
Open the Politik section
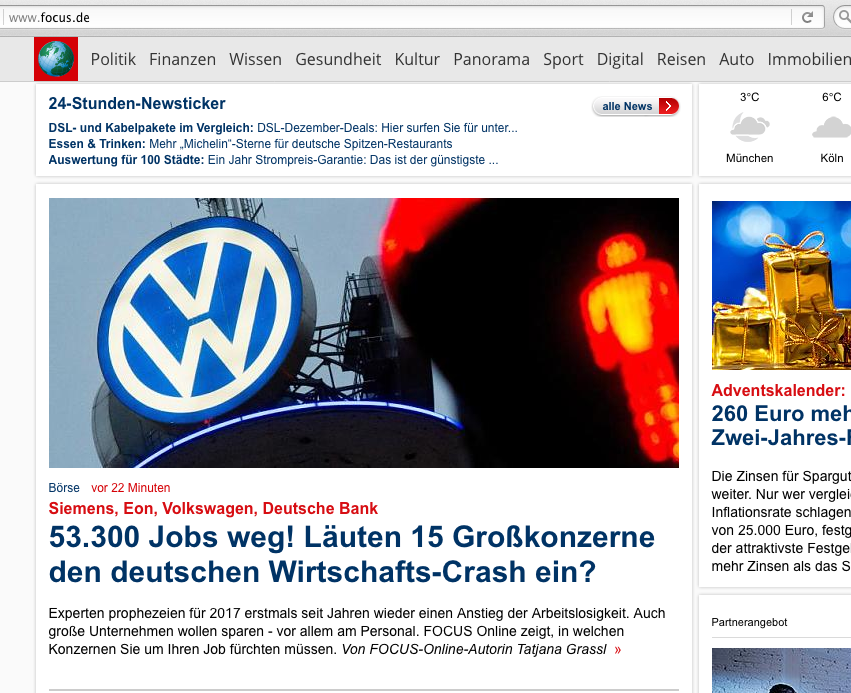click(x=113, y=59)
